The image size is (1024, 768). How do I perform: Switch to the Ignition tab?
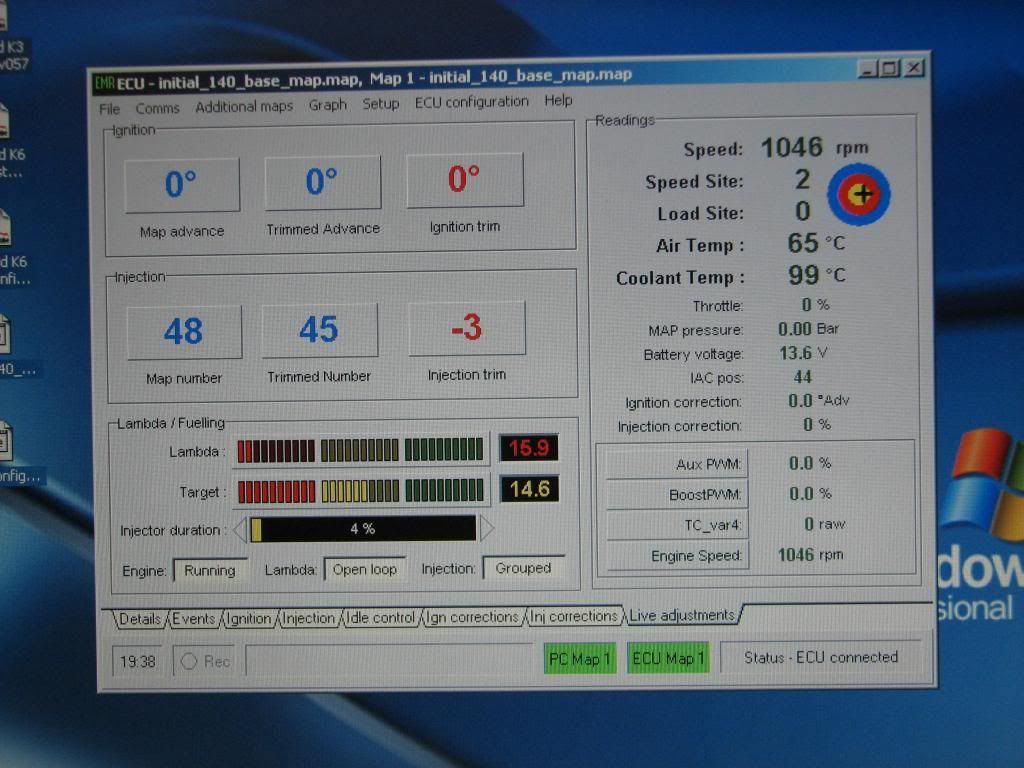248,618
